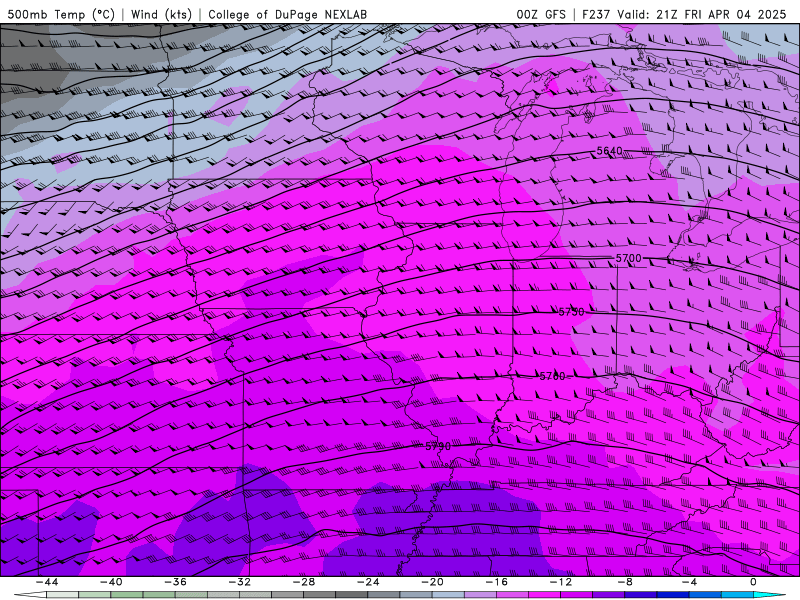Click the 5700 height contour label
800x600 pixels.
pos(628,259)
